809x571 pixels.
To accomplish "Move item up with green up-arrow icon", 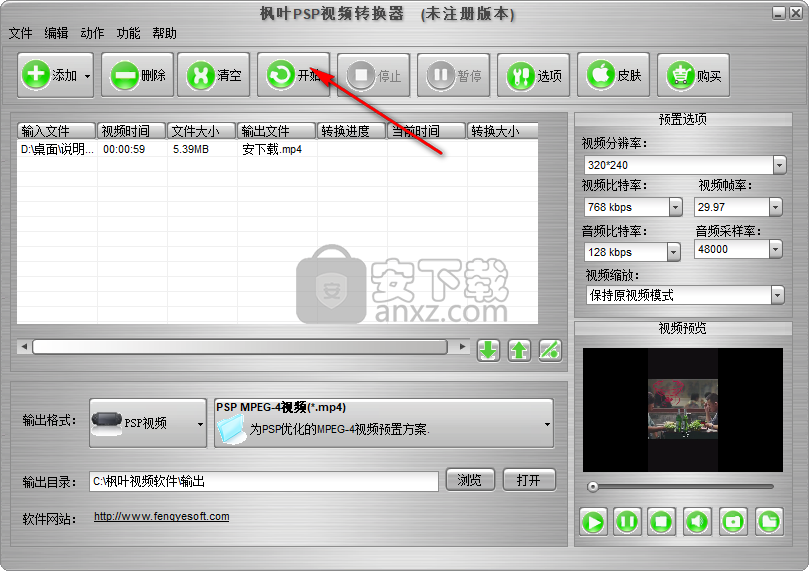I will [x=519, y=351].
